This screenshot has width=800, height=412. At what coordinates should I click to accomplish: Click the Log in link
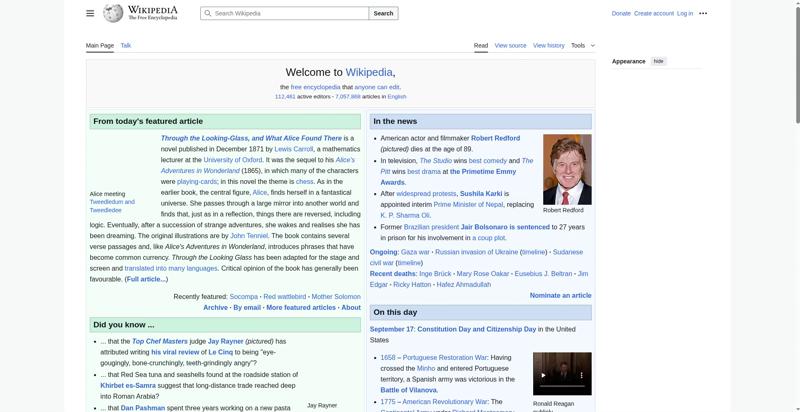point(685,13)
